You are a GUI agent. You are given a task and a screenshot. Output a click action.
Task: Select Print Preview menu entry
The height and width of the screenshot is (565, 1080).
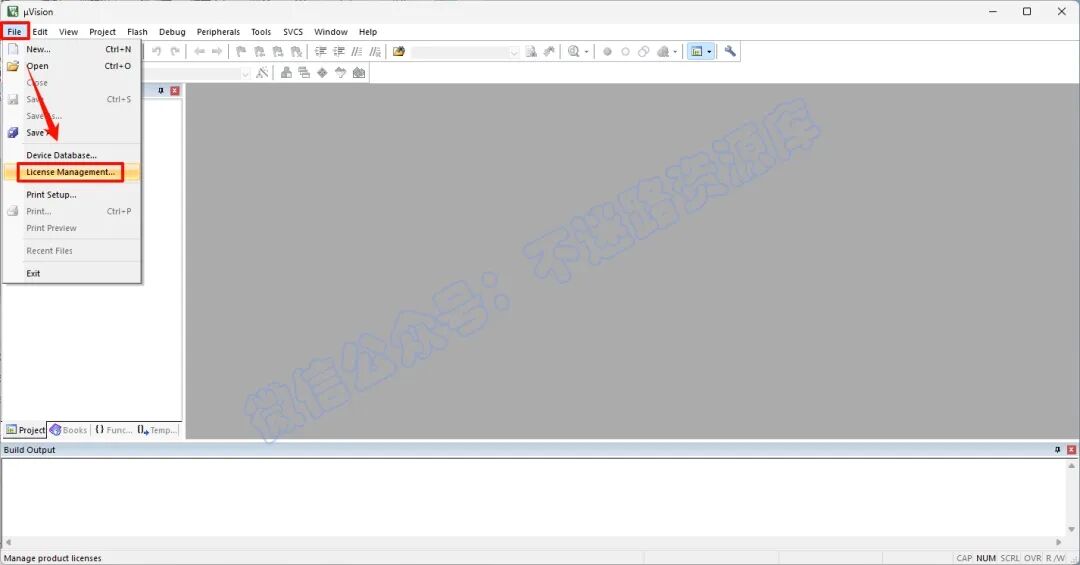pyautogui.click(x=72, y=228)
